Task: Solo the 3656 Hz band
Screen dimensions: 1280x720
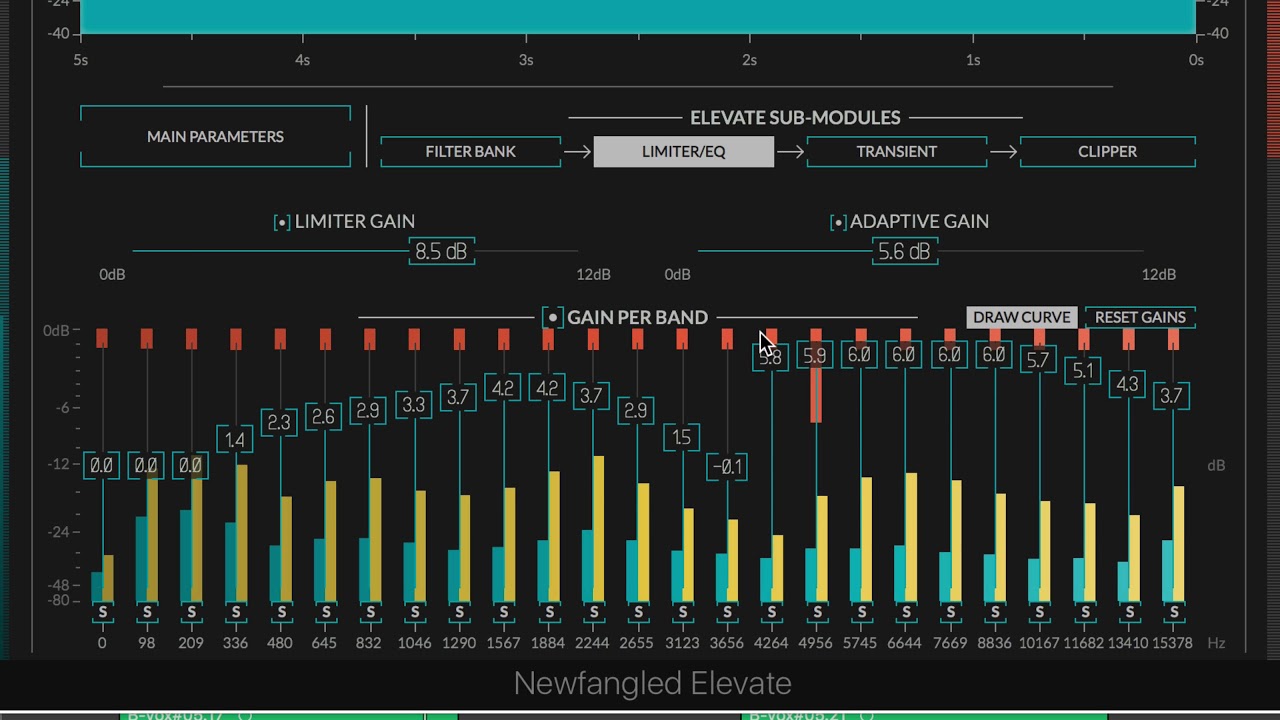Action: [727, 612]
